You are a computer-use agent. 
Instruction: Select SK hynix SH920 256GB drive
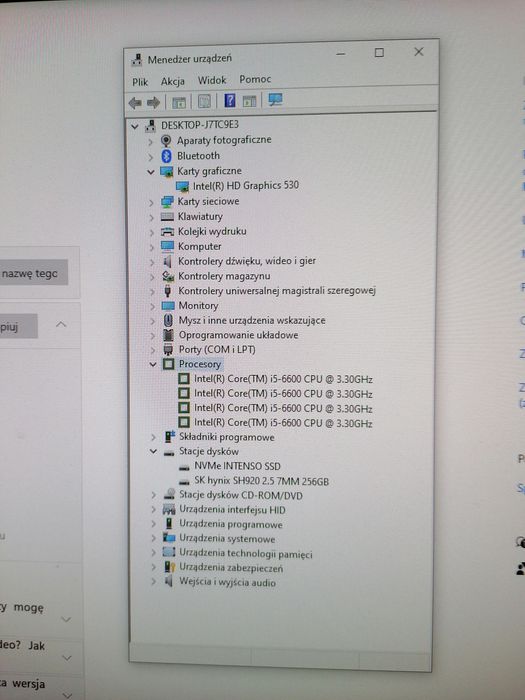pyautogui.click(x=262, y=481)
